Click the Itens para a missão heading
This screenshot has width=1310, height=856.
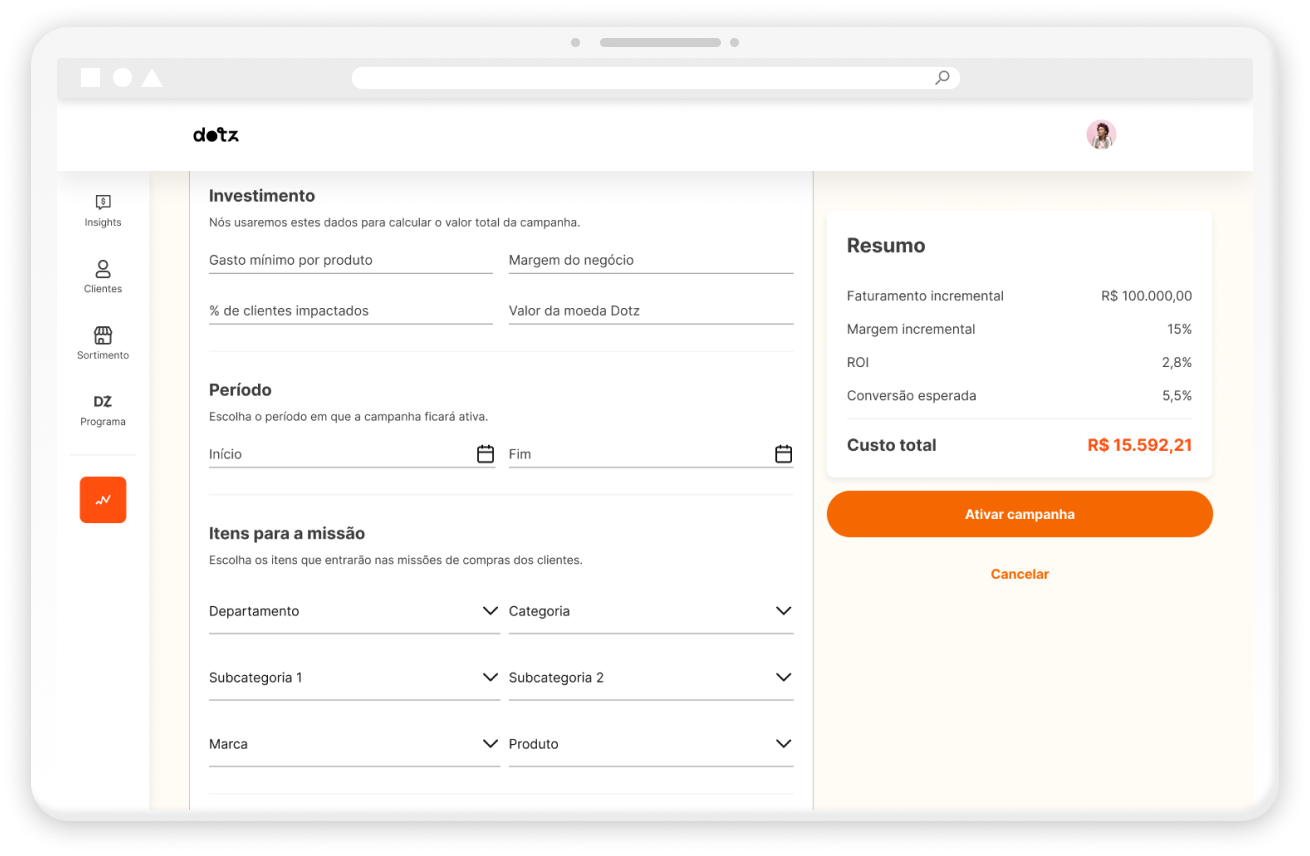[287, 534]
